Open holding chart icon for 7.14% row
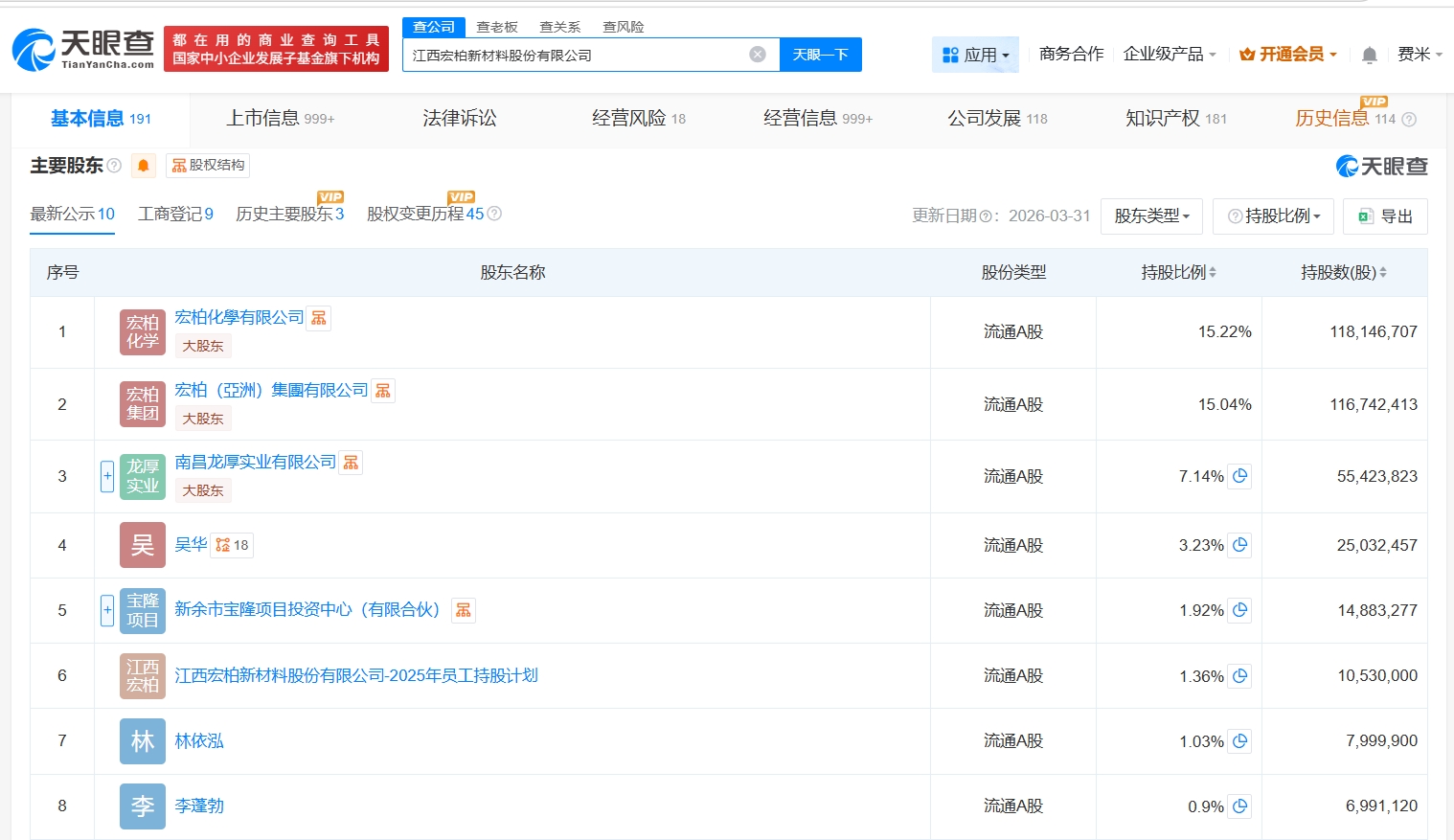This screenshot has width=1454, height=840. (x=1240, y=476)
